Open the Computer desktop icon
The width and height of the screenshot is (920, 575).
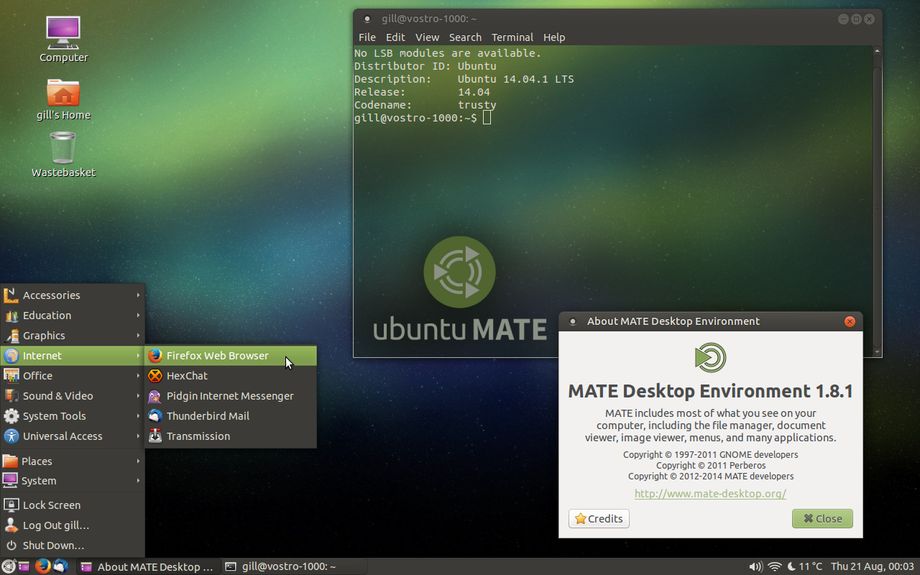point(63,33)
